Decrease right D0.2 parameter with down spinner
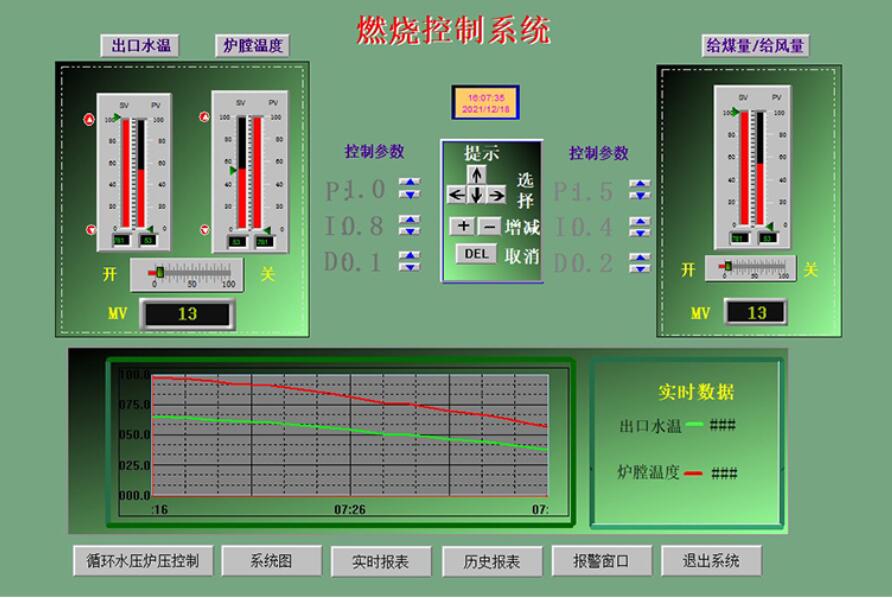This screenshot has width=892, height=598. coord(640,268)
